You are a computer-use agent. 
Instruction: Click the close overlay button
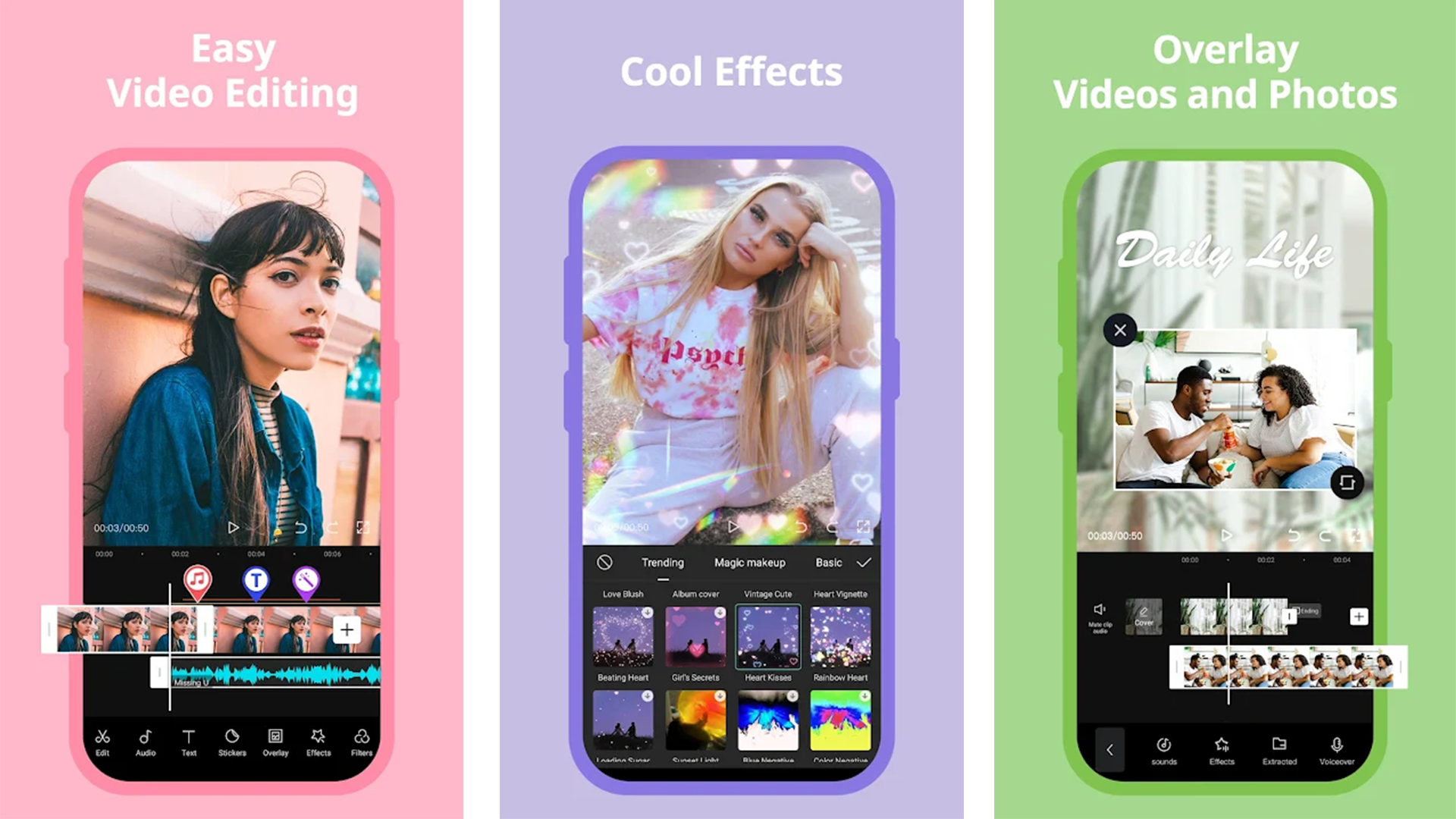tap(1119, 330)
